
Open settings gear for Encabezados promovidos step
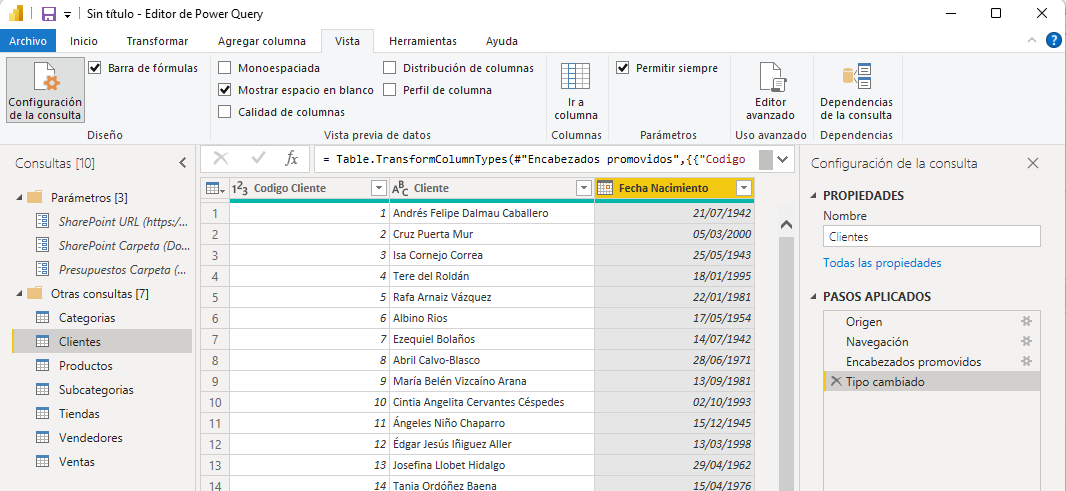pos(1027,361)
